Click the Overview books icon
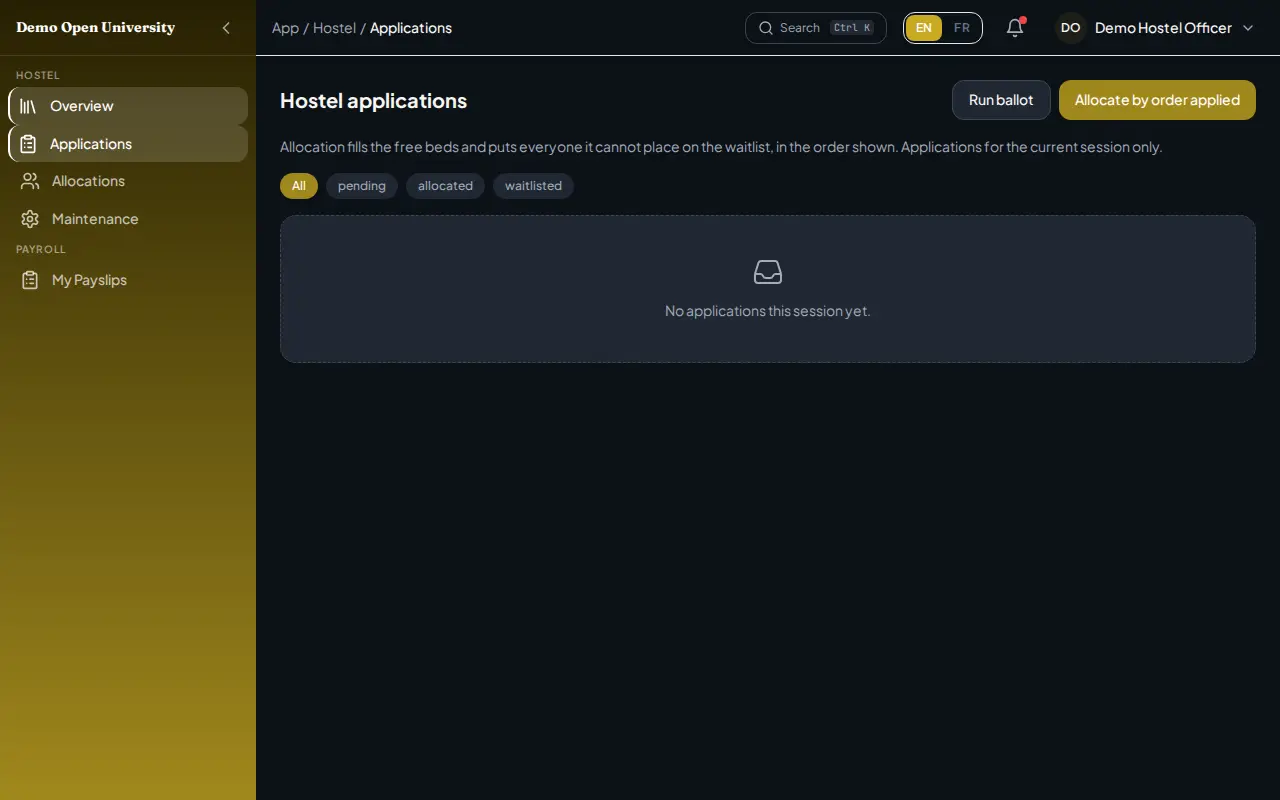 tap(28, 106)
